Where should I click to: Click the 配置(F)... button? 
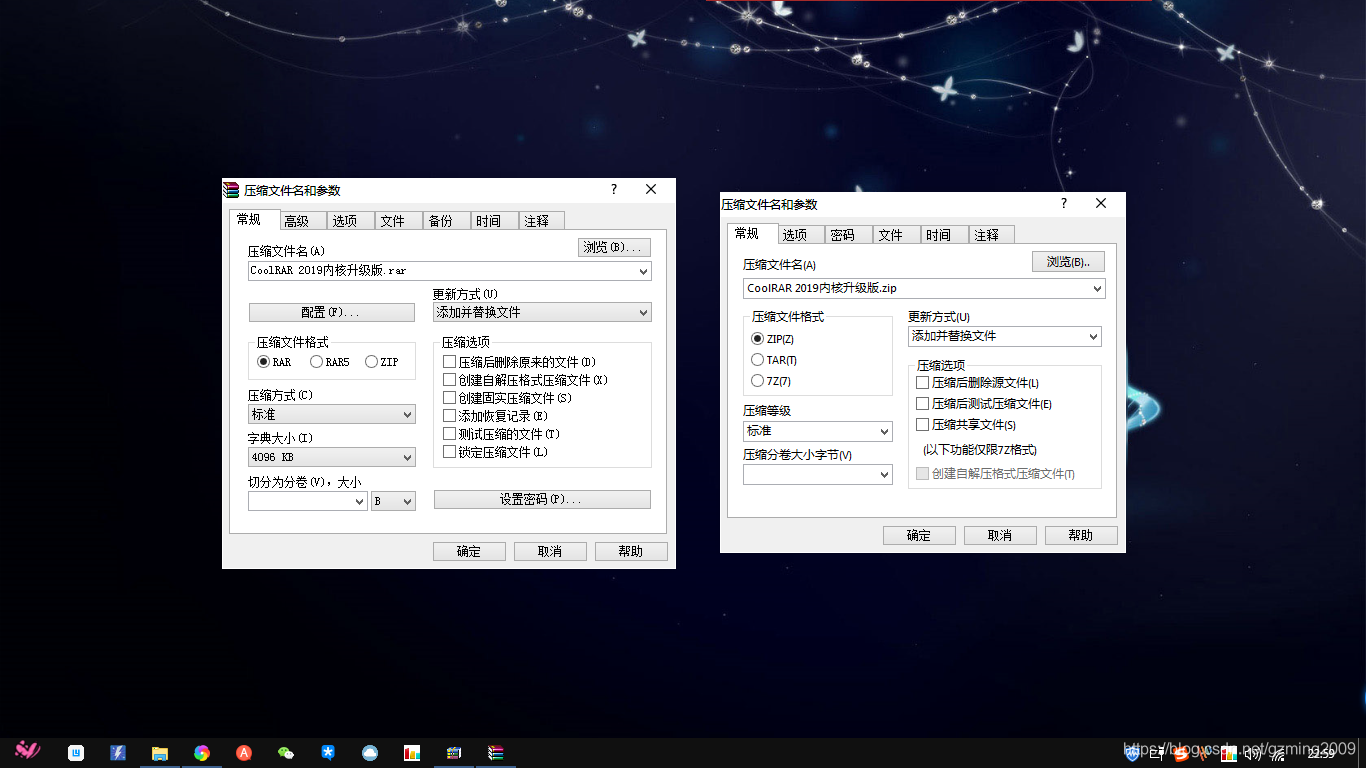[x=331, y=313]
